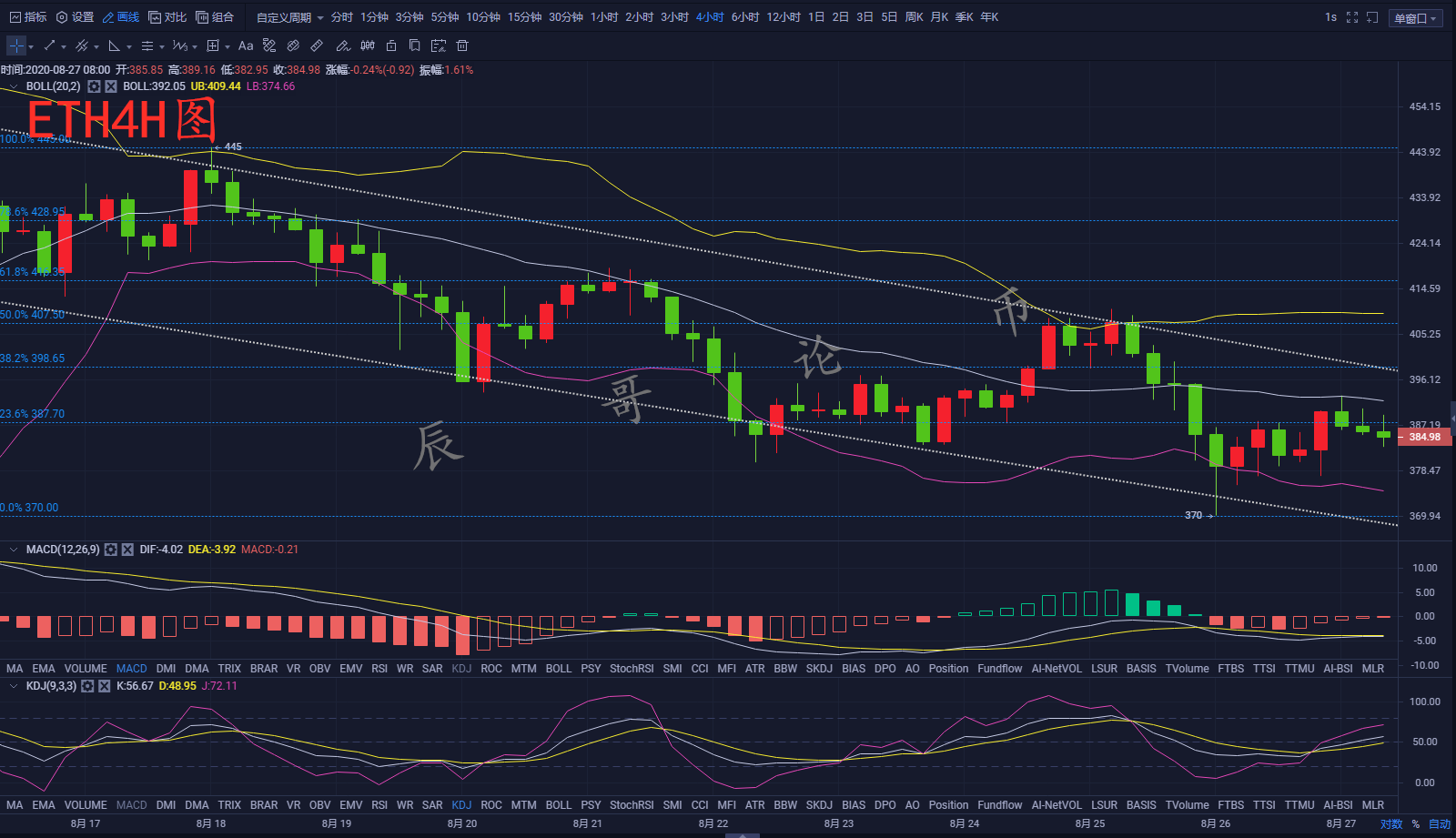Click the link chain drawing icon
Viewport: 1456px width, 838px height.
pos(293,45)
